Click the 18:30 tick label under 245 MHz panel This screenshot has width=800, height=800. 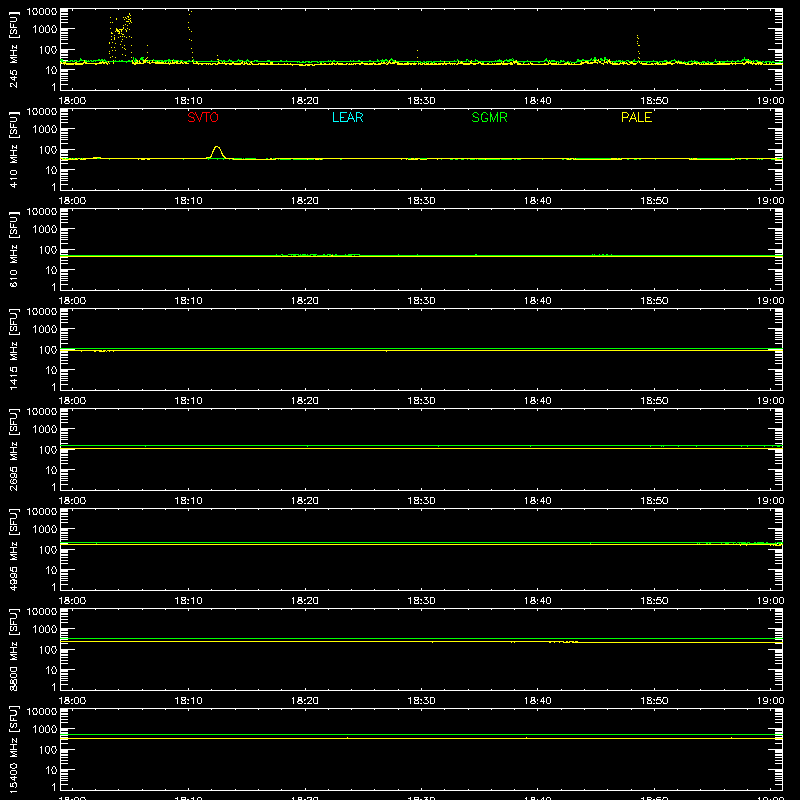[421, 101]
